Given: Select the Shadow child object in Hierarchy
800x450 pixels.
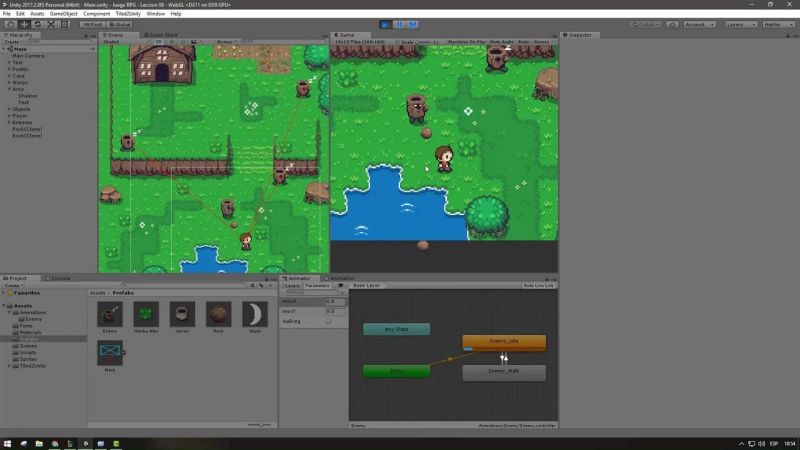Looking at the screenshot, I should coord(28,95).
